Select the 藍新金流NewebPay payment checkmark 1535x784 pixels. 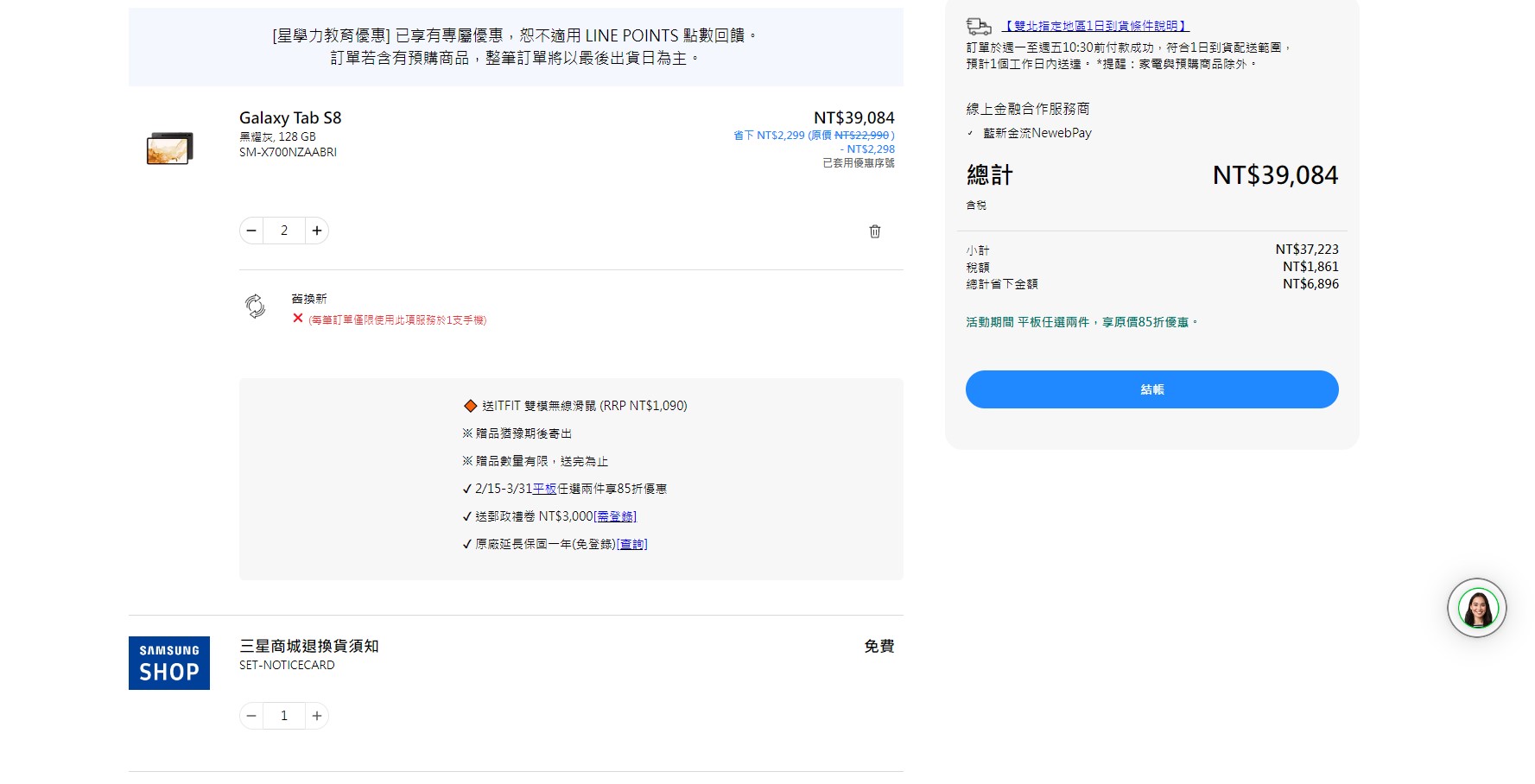tap(972, 133)
